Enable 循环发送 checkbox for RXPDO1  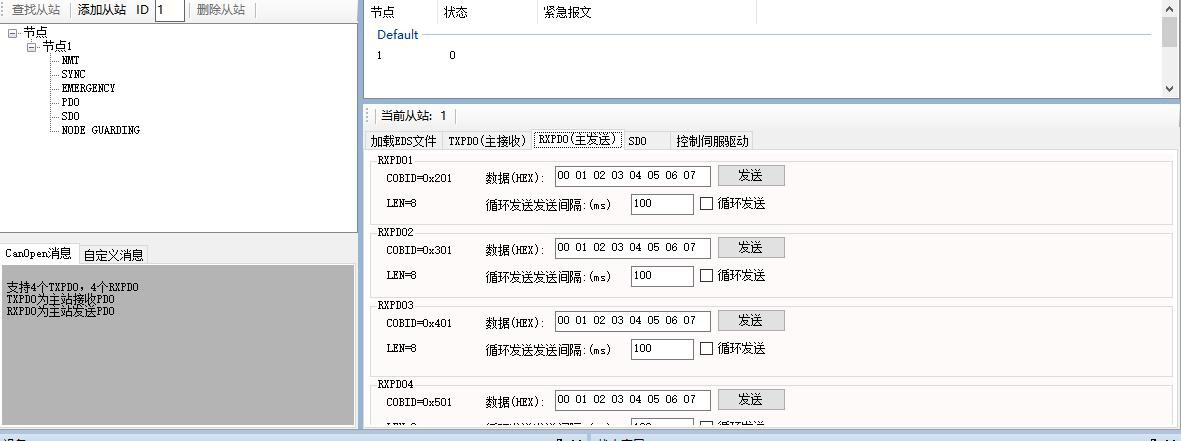tap(707, 204)
